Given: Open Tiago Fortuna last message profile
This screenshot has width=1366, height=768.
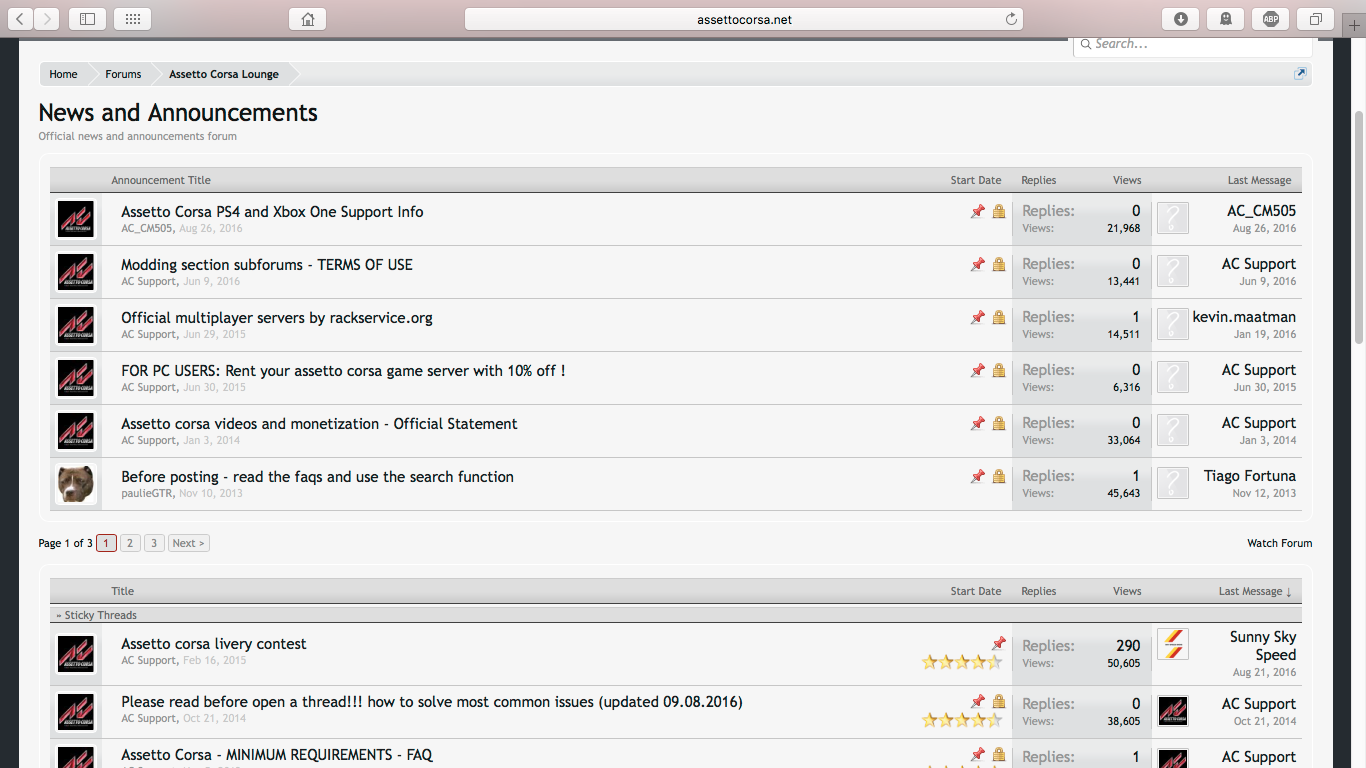Looking at the screenshot, I should tap(1250, 476).
